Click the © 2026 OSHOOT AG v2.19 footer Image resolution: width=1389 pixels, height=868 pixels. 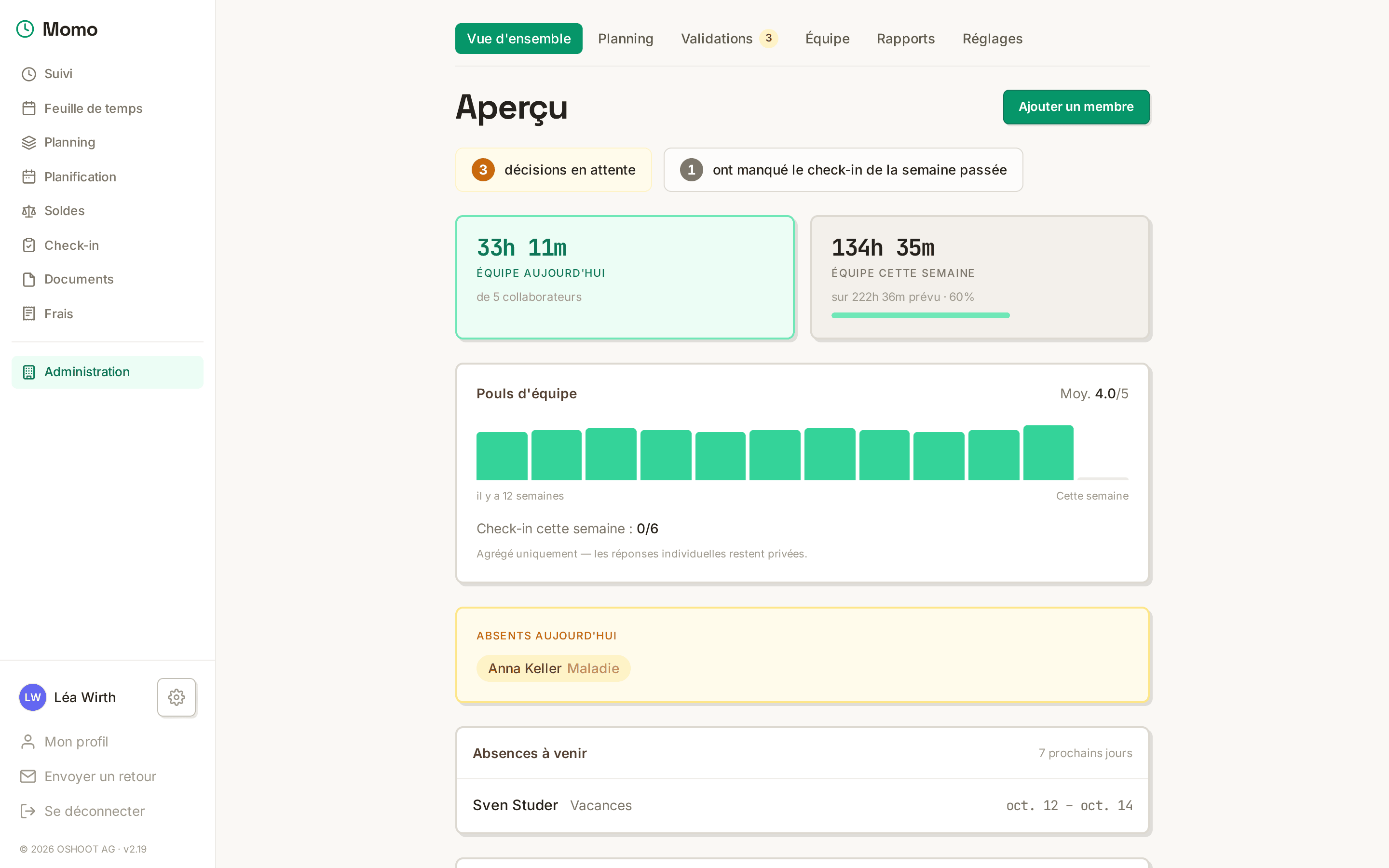pyautogui.click(x=83, y=849)
